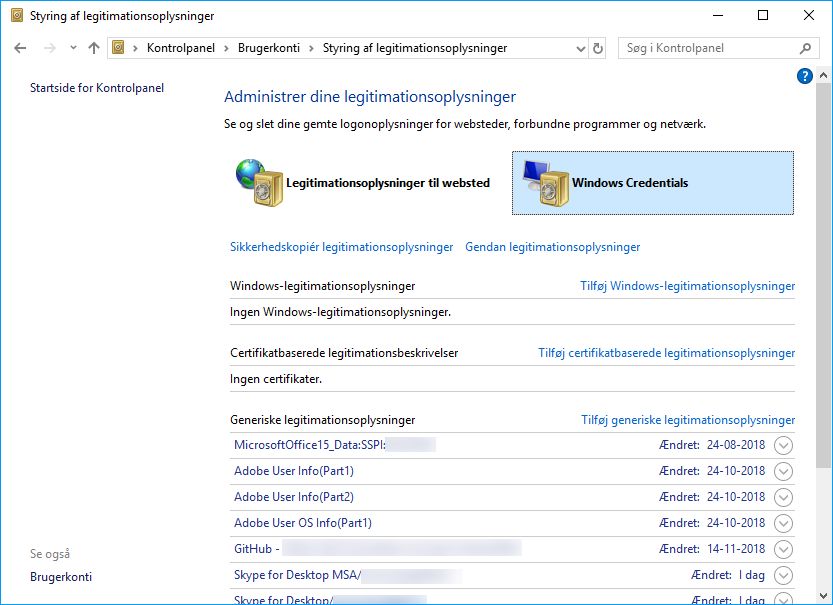
Task: Open recent locations dropdown chevron
Action: [x=73, y=48]
